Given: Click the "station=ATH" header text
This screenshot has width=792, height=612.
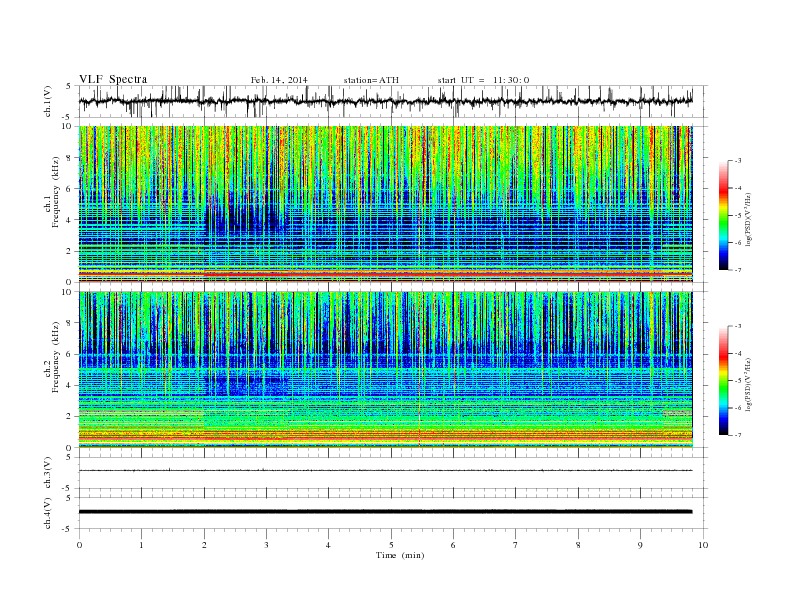Looking at the screenshot, I should [371, 80].
